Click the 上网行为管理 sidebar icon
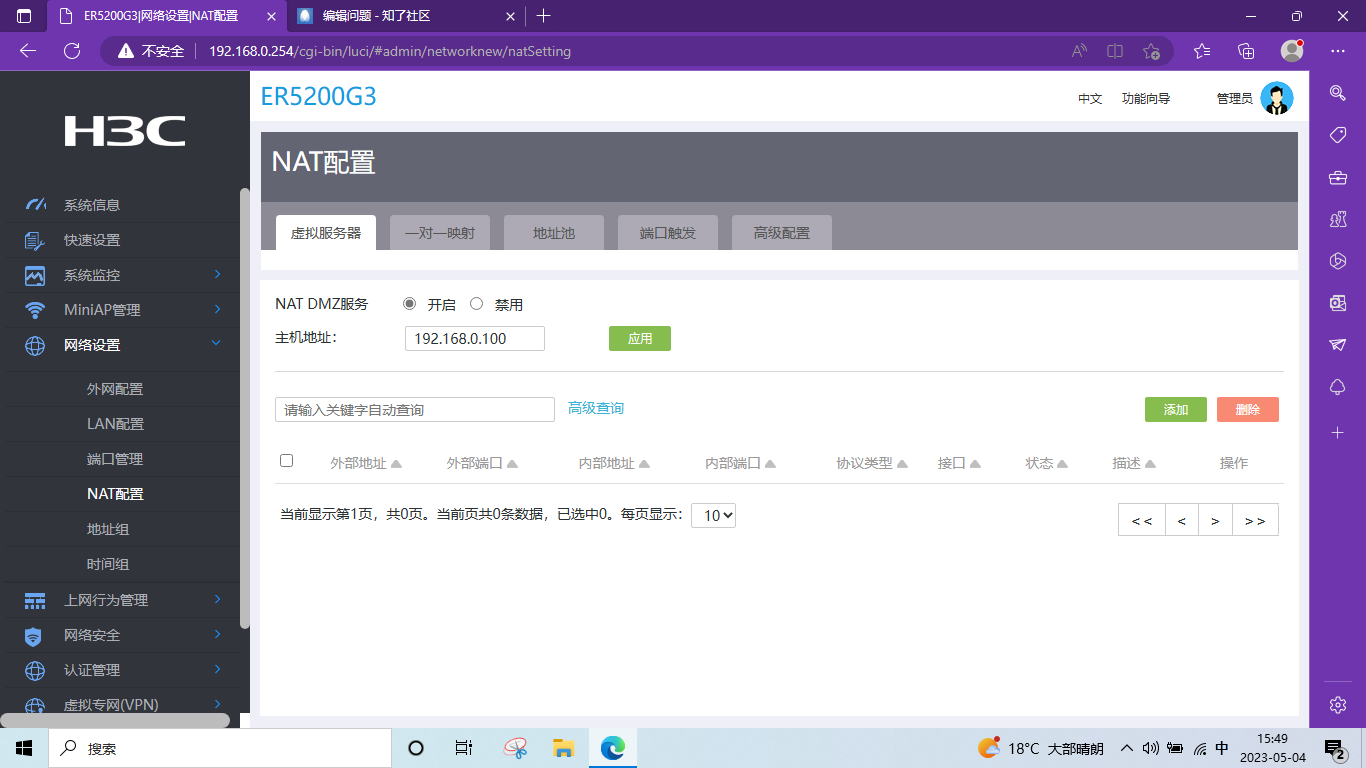This screenshot has height=768, width=1366. tap(35, 600)
